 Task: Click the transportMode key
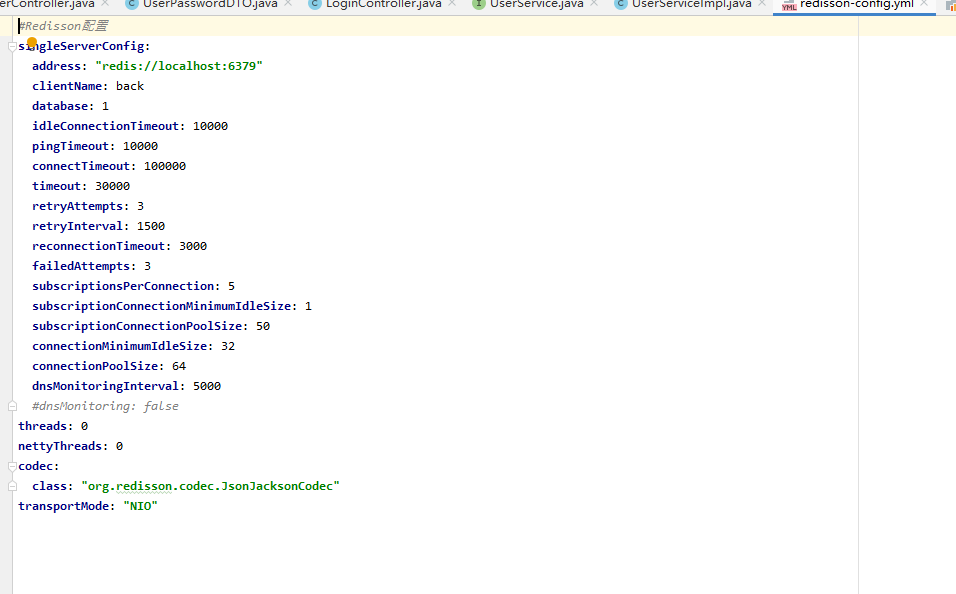[63, 506]
